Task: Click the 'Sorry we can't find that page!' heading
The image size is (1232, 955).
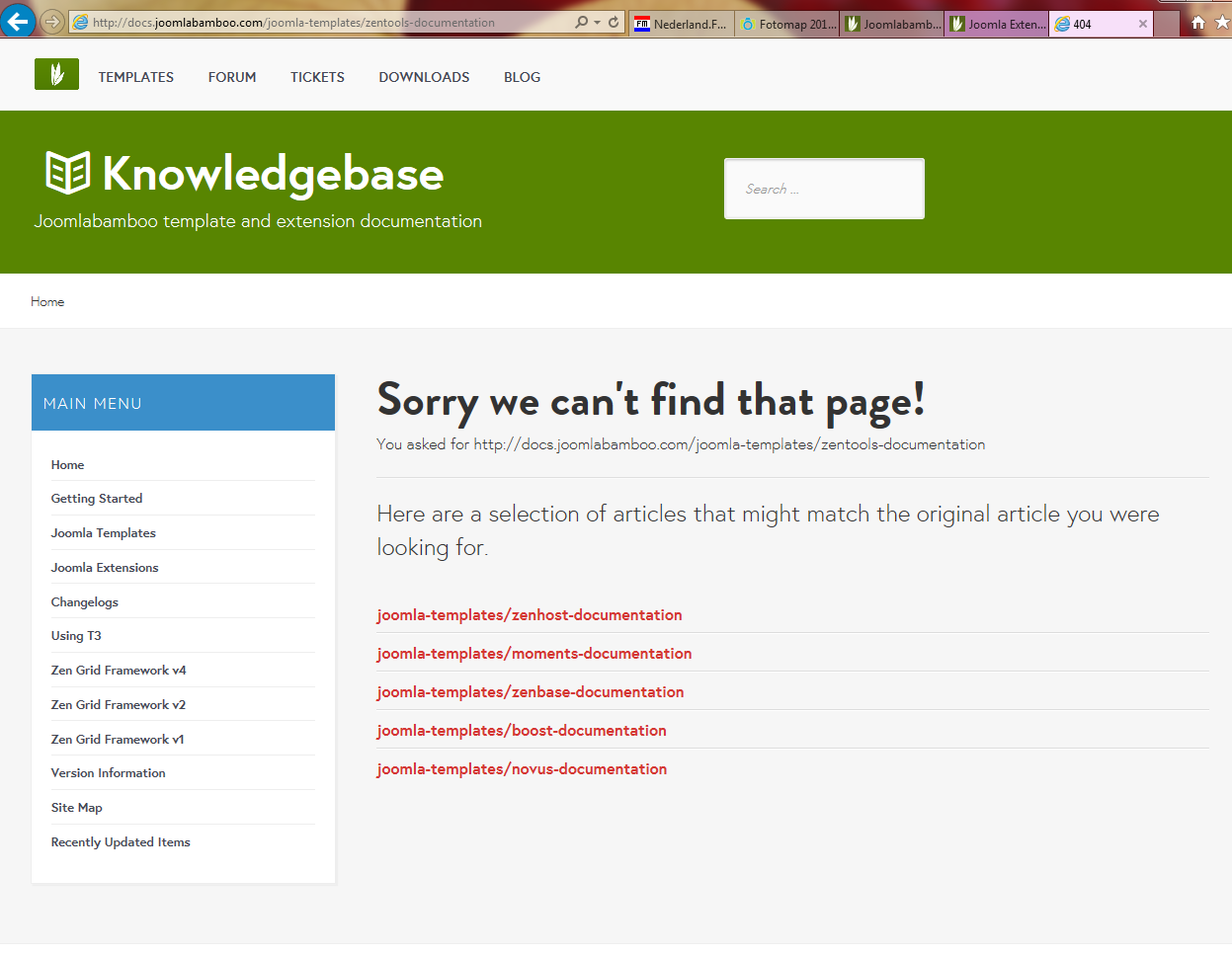Action: 651,402
